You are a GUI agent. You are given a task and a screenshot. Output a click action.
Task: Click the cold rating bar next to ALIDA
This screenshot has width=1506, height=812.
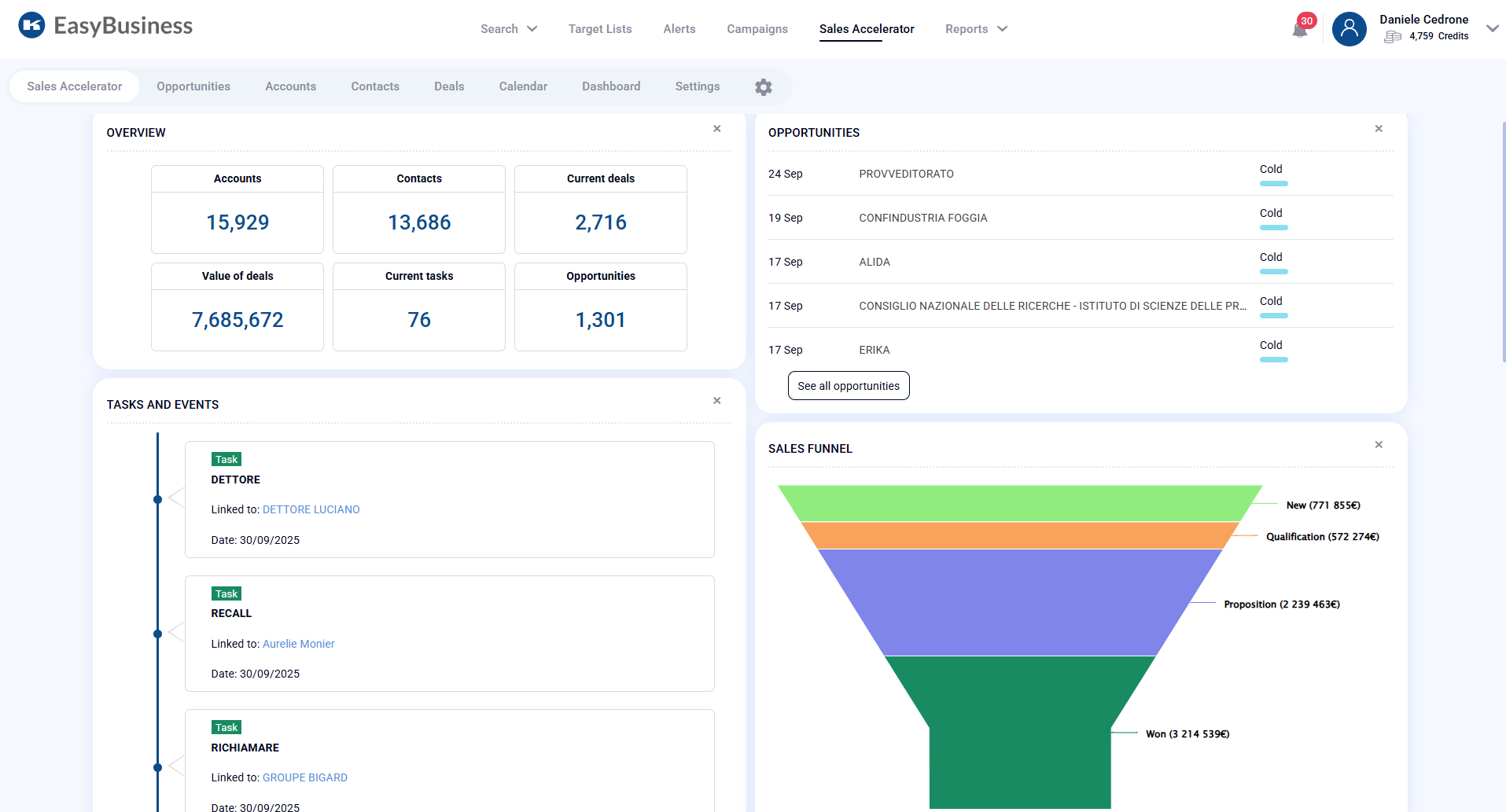pyautogui.click(x=1274, y=271)
